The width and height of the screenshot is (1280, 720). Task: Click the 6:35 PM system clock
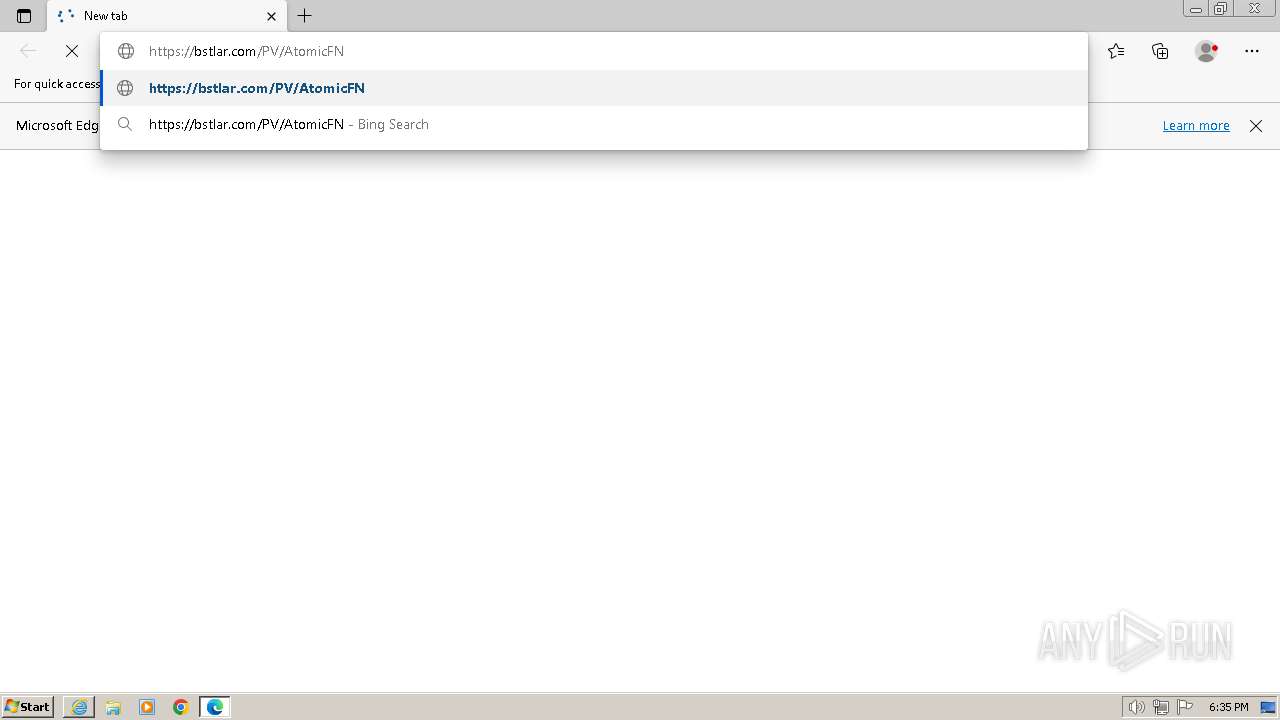coord(1228,707)
